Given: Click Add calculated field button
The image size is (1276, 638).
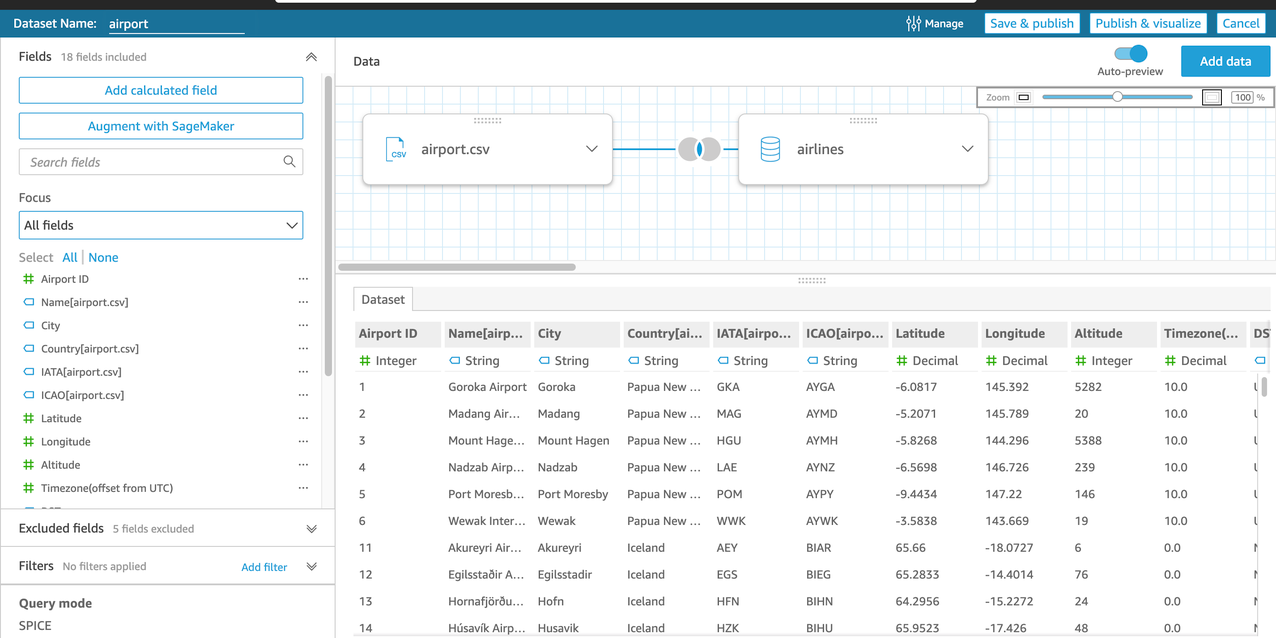Looking at the screenshot, I should point(161,90).
